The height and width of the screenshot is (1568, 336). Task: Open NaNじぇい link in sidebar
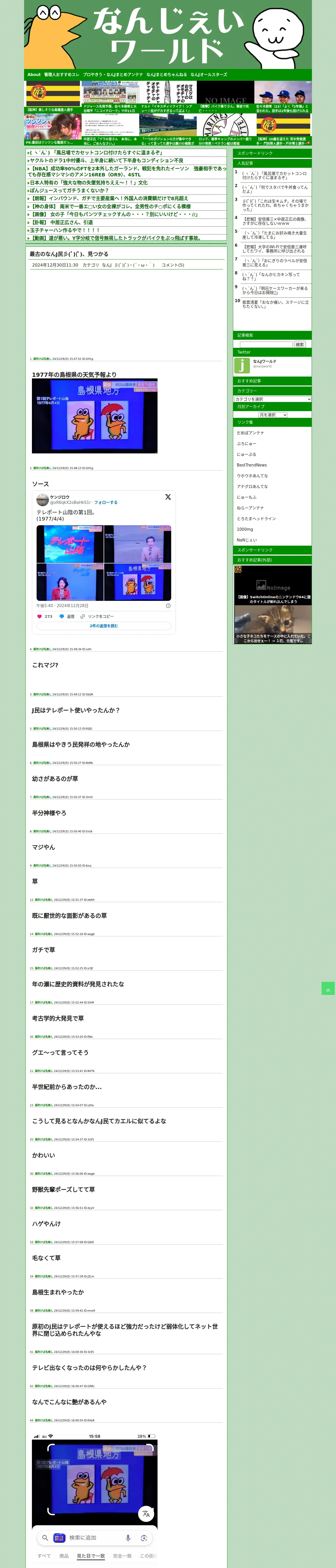pos(247,540)
